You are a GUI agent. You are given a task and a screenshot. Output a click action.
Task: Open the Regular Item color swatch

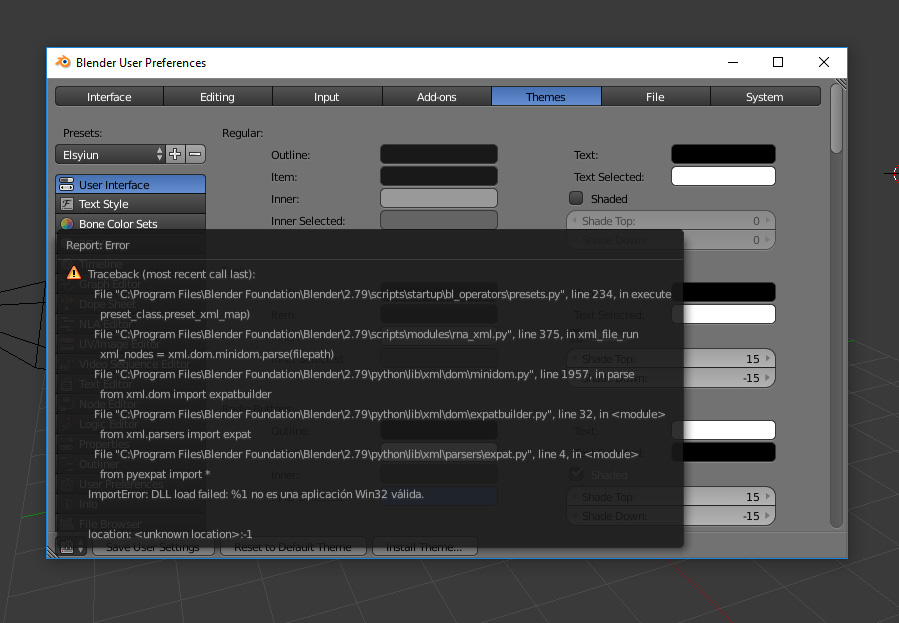coord(439,177)
